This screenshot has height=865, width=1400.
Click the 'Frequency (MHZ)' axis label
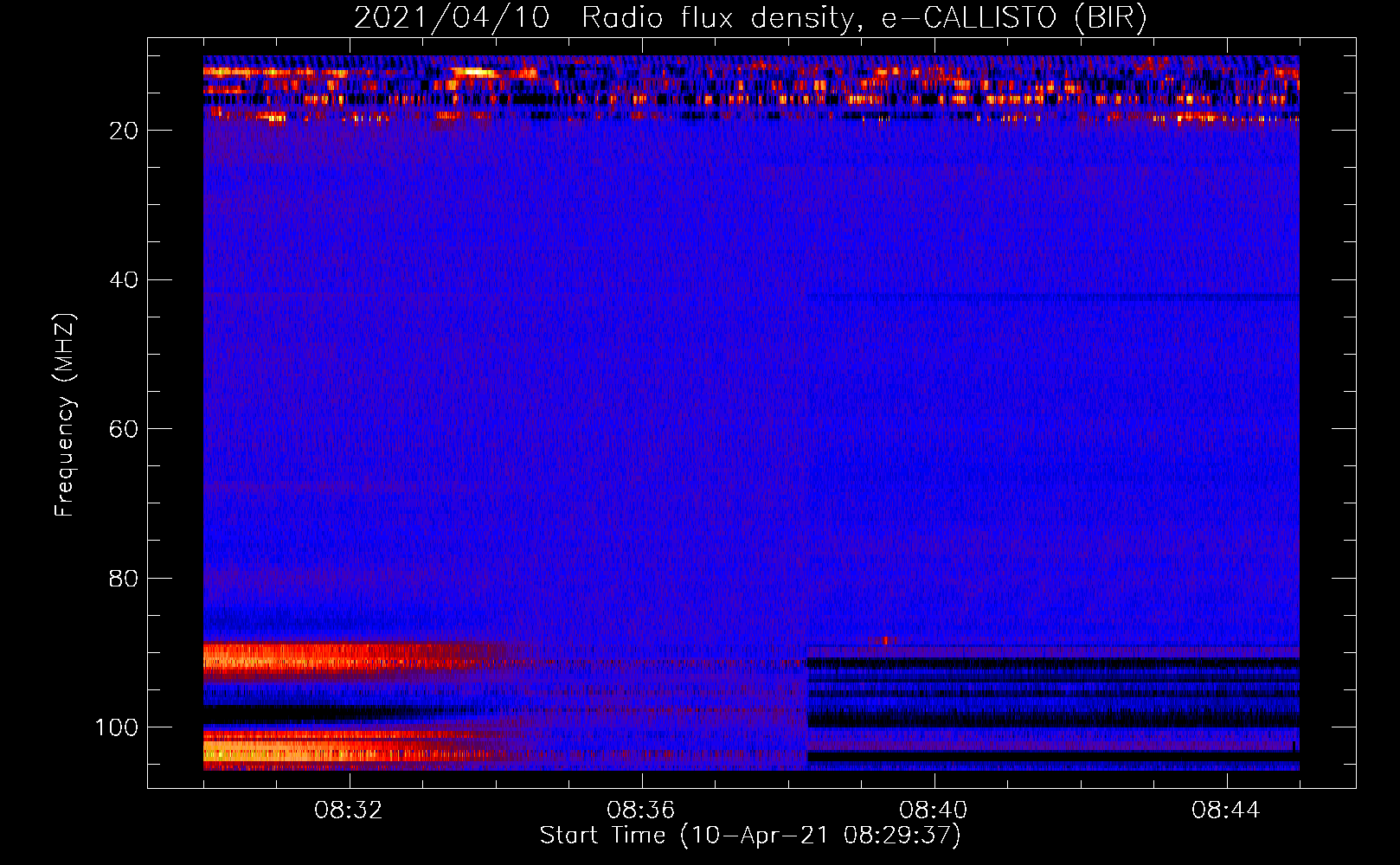[65, 414]
